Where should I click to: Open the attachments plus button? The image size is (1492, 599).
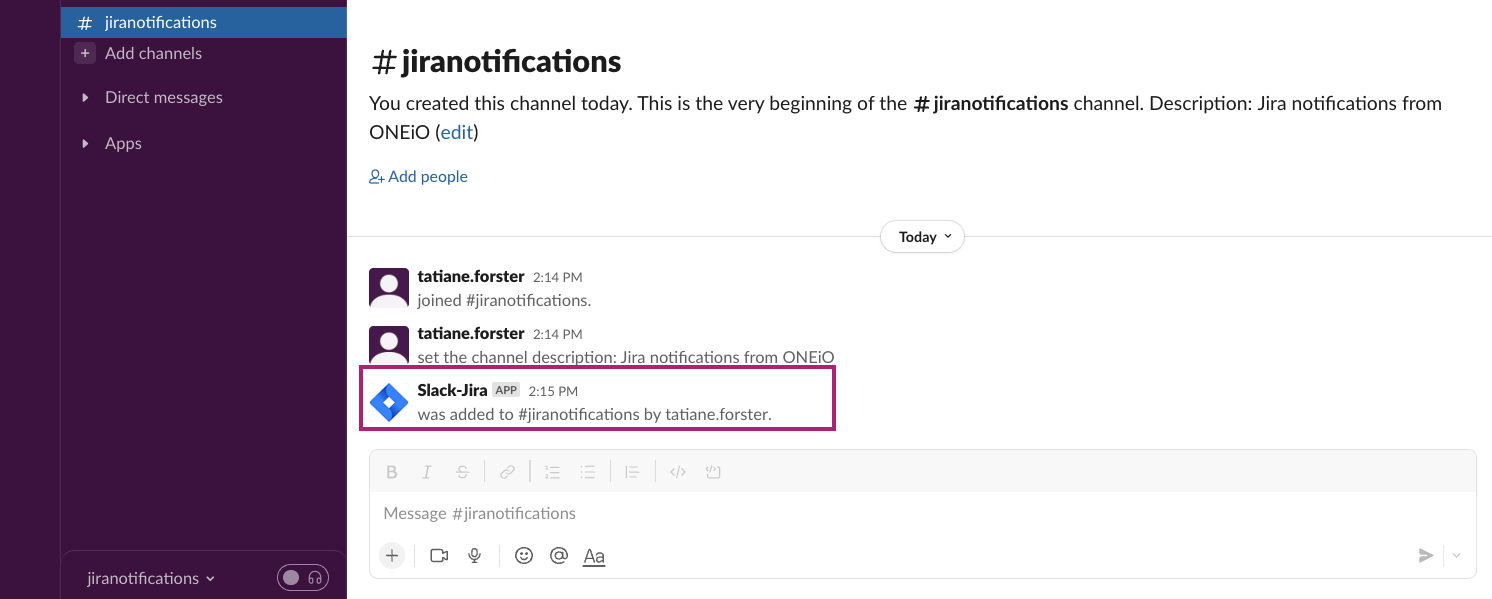click(392, 556)
